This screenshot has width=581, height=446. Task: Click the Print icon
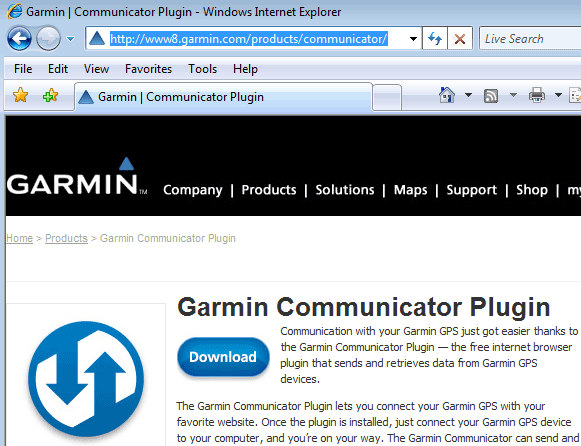pos(537,95)
